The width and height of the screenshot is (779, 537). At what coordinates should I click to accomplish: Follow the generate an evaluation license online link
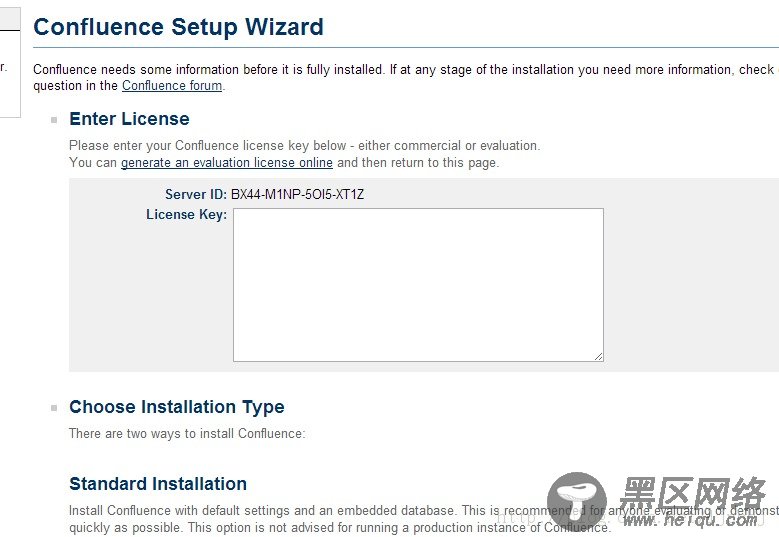click(x=227, y=162)
